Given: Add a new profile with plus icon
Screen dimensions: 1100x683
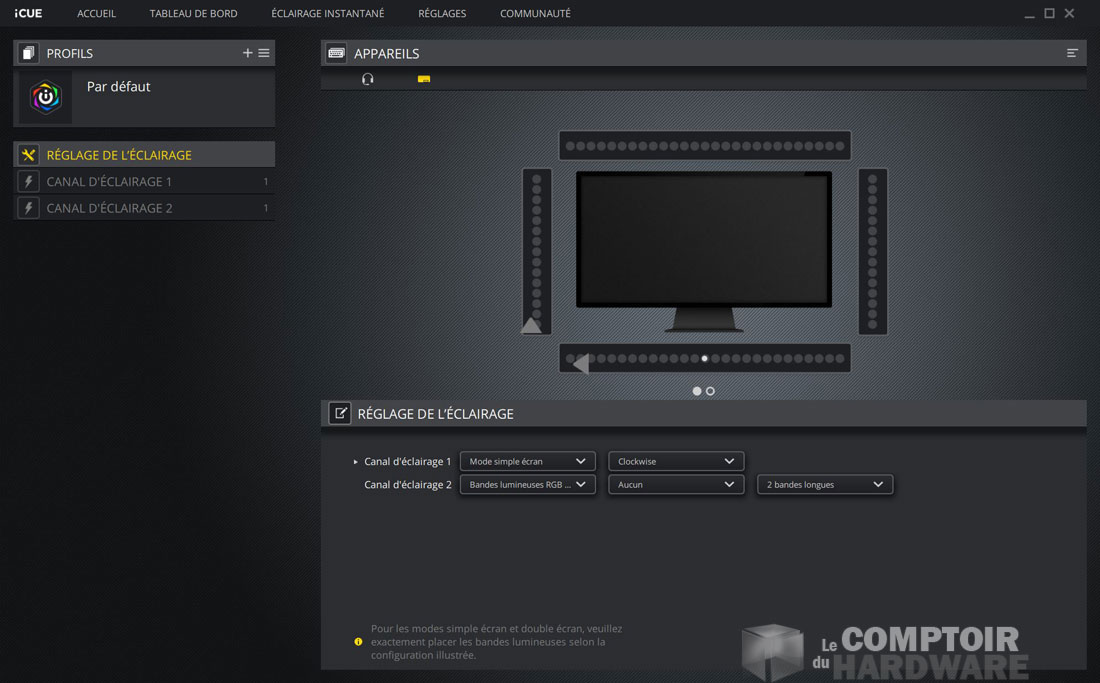Looking at the screenshot, I should (x=247, y=53).
